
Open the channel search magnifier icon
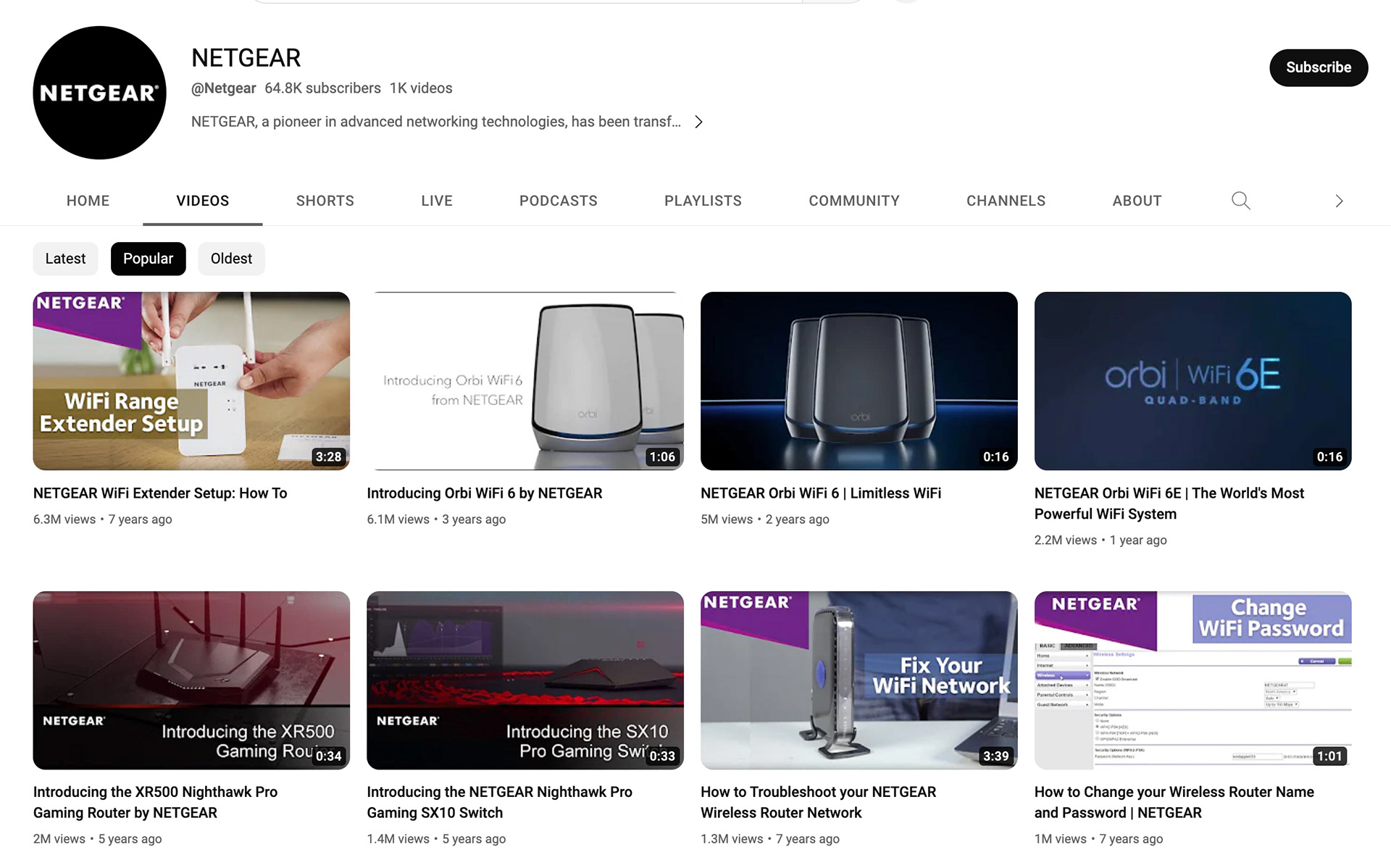[x=1240, y=201]
